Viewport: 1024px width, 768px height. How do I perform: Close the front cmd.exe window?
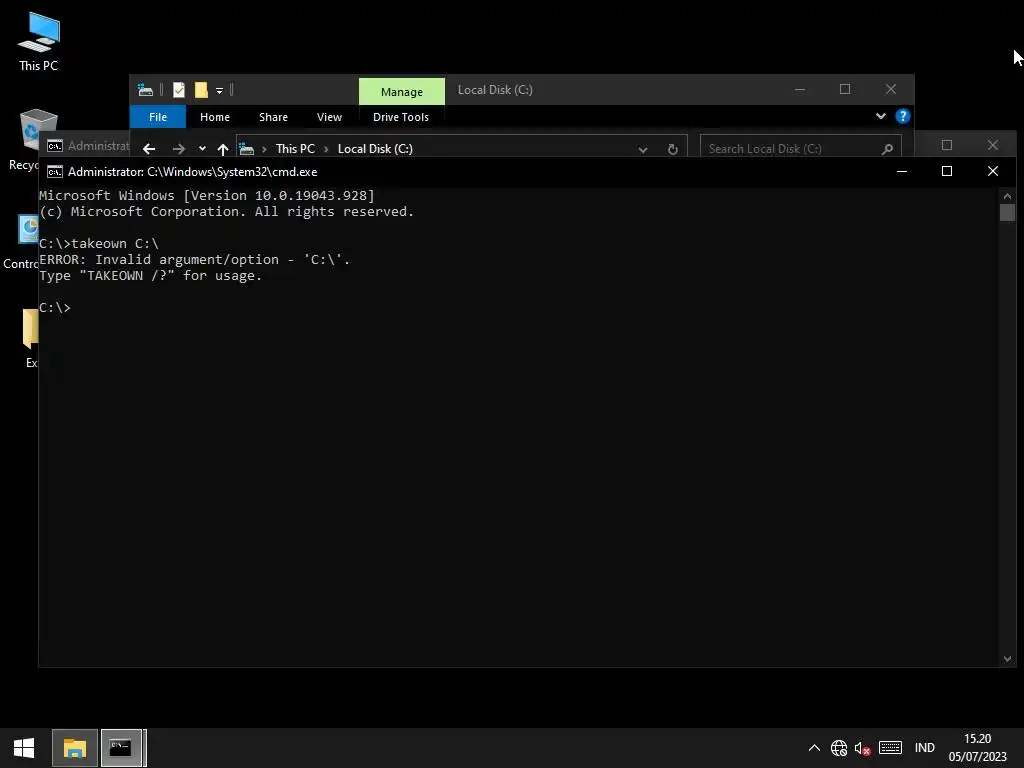[993, 171]
